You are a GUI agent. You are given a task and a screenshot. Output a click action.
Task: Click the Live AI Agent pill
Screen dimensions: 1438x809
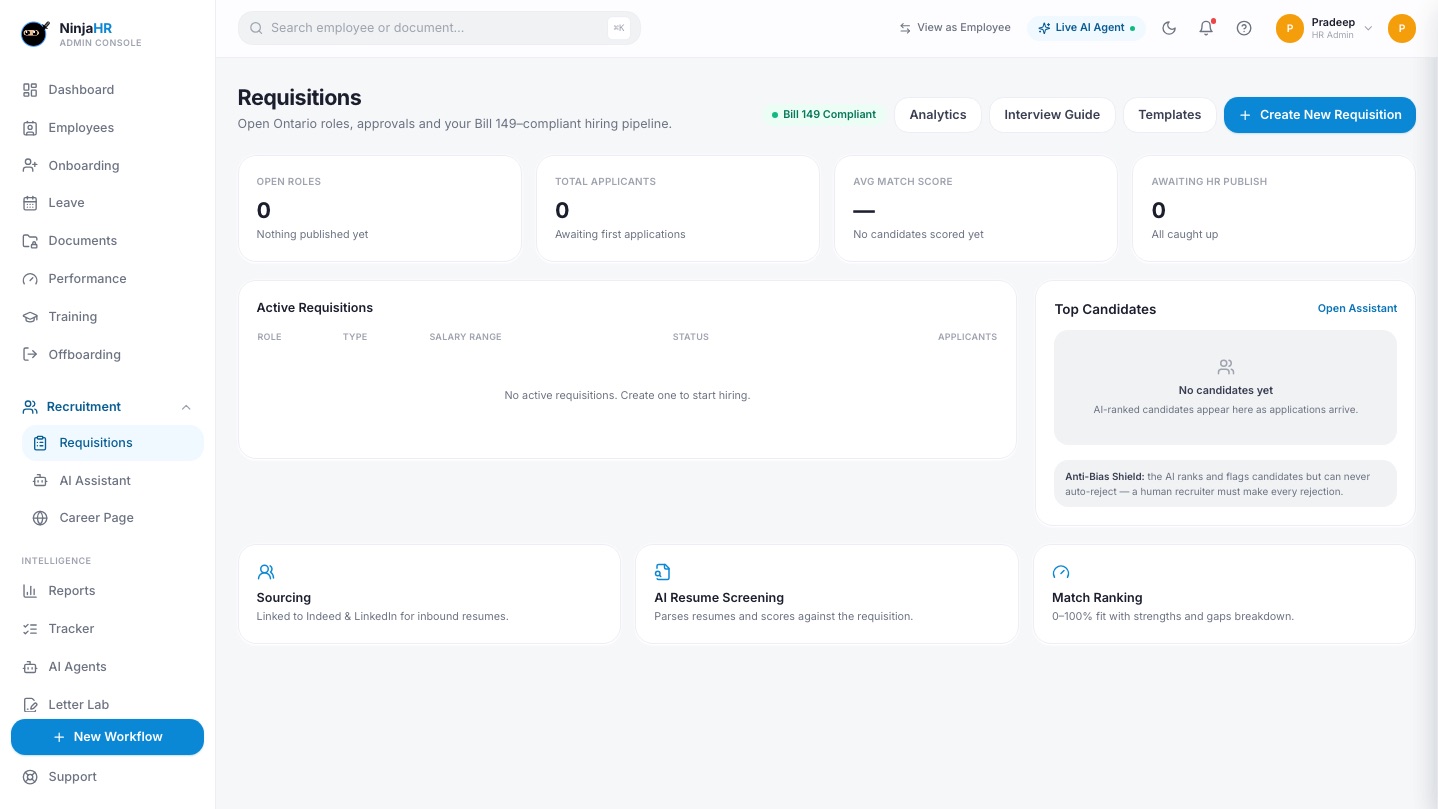1086,28
